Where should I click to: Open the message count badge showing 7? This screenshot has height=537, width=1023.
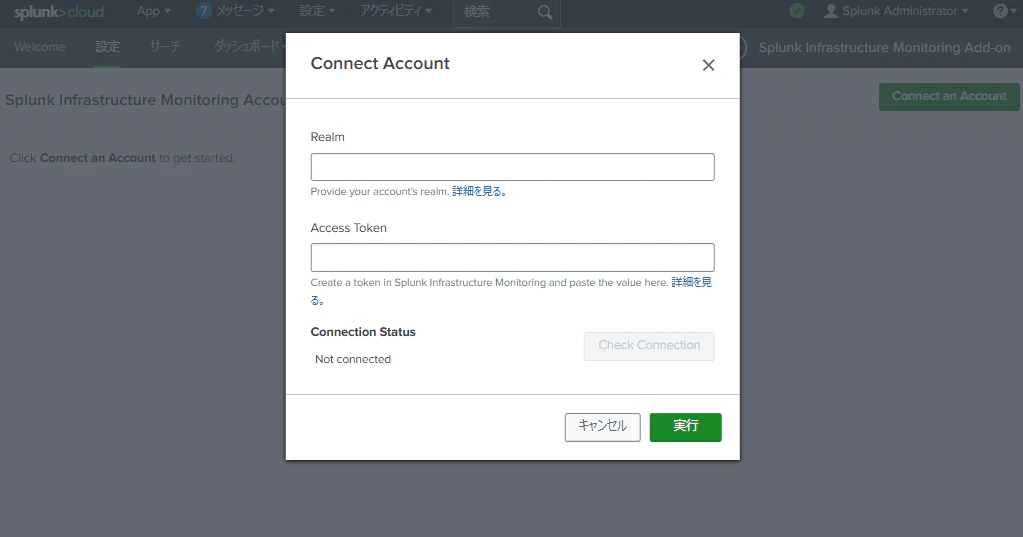[204, 10]
